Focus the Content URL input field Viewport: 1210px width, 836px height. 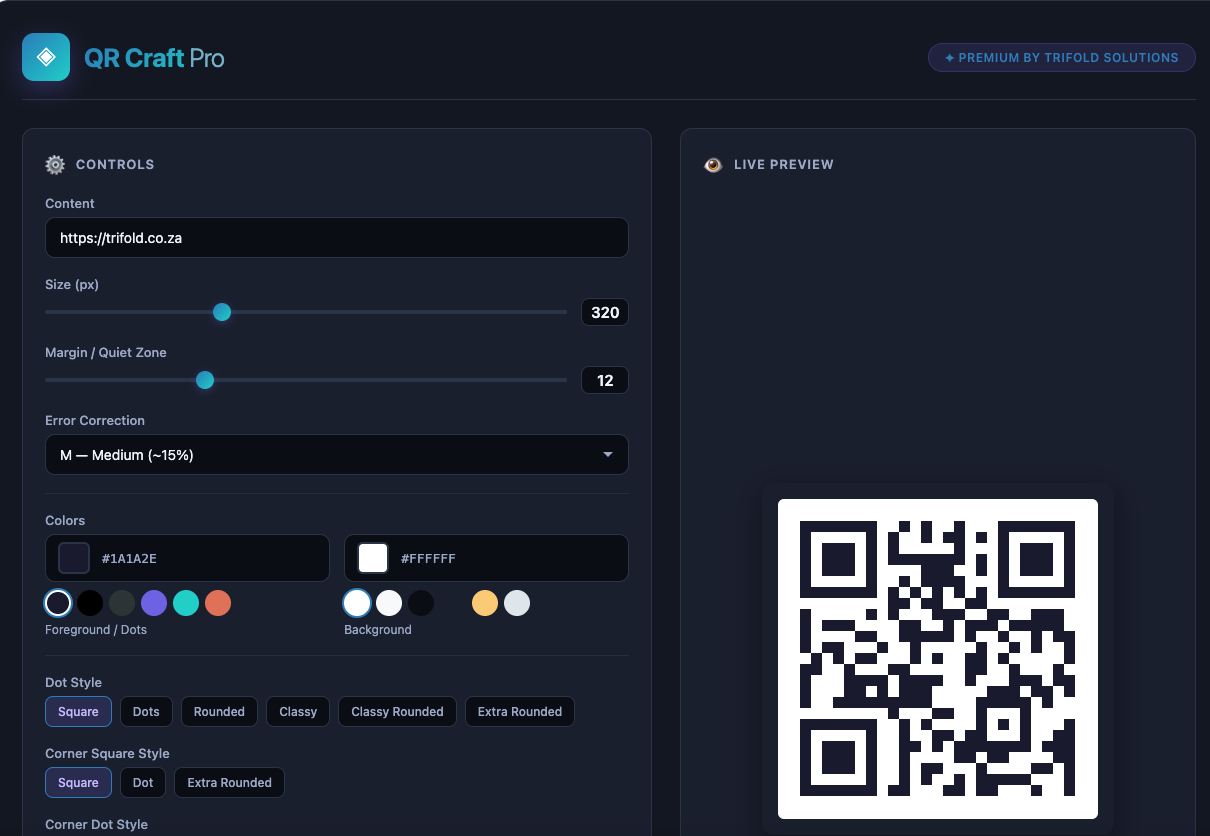(337, 238)
